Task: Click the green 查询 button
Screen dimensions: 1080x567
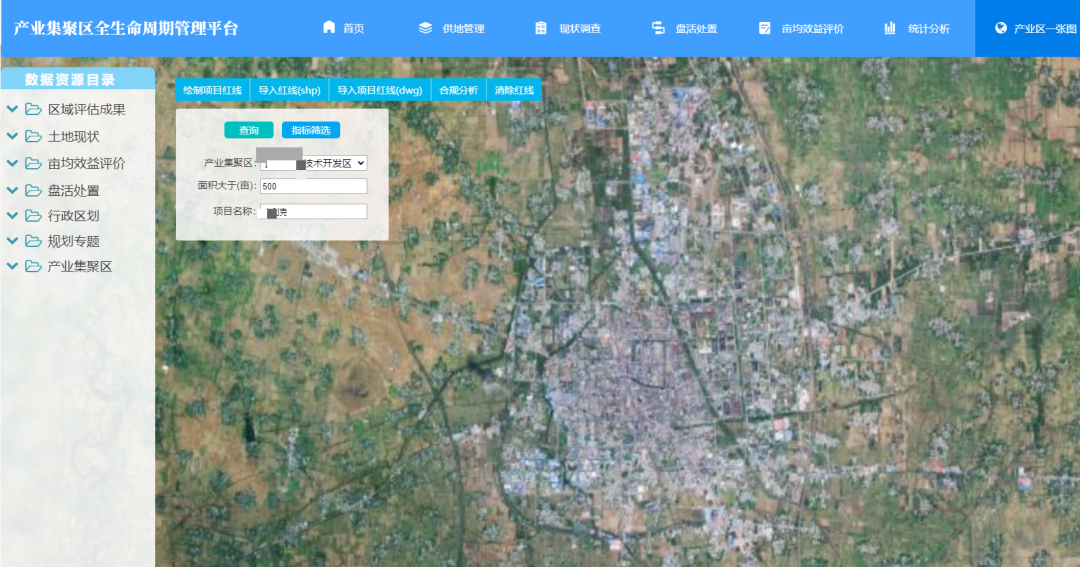Action: click(249, 130)
